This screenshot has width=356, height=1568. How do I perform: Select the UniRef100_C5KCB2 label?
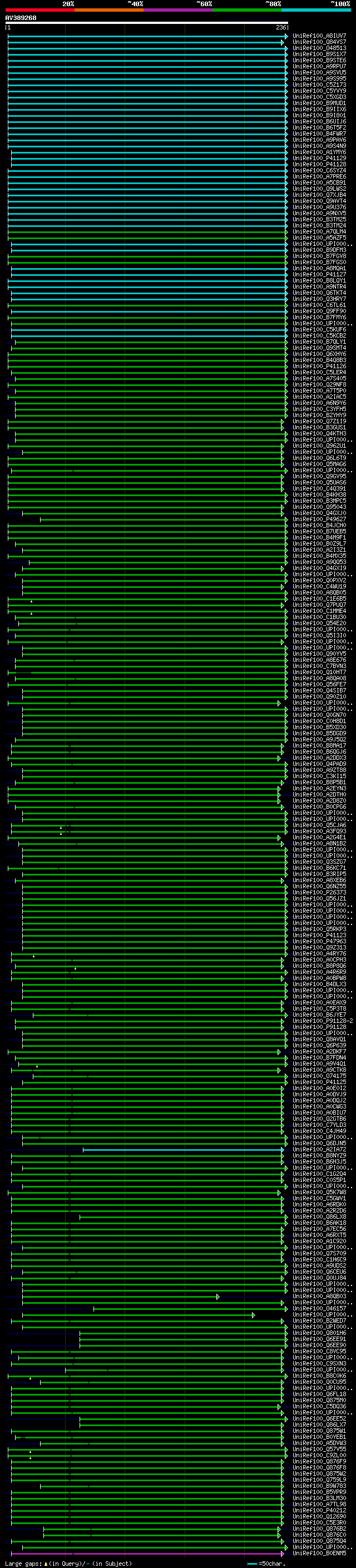[x=319, y=336]
